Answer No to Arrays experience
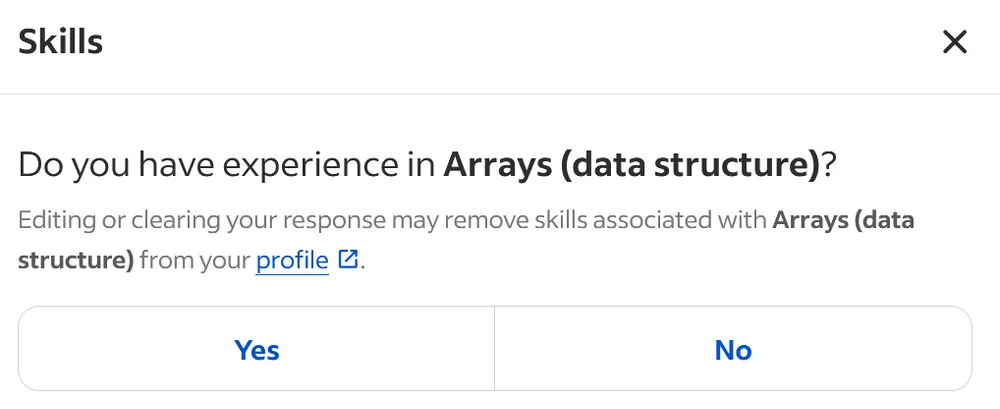The width and height of the screenshot is (1000, 409). click(733, 349)
